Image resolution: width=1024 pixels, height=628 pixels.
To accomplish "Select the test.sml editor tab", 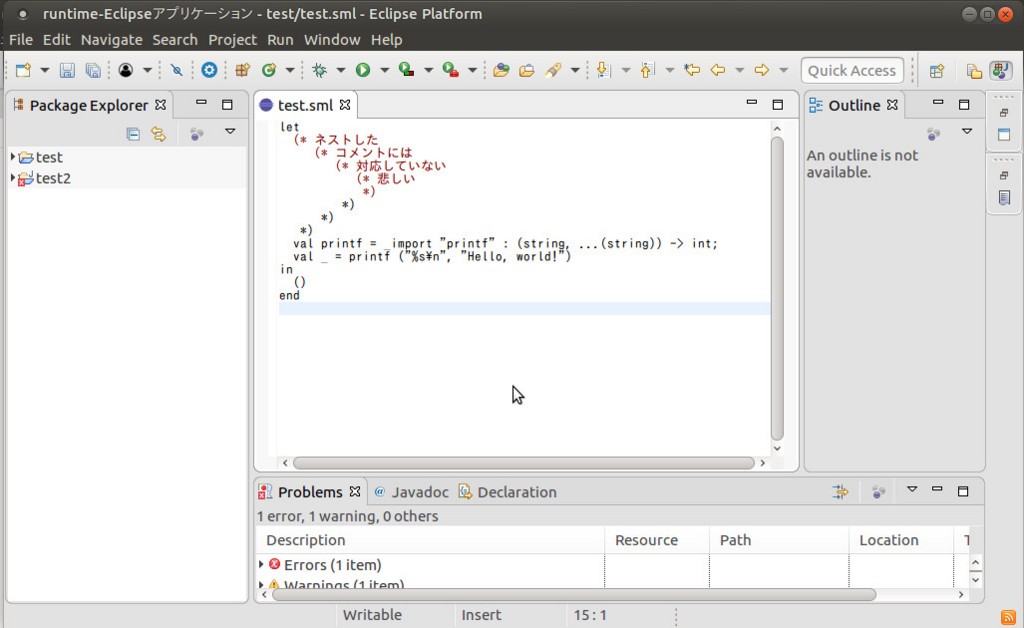I will 305,105.
